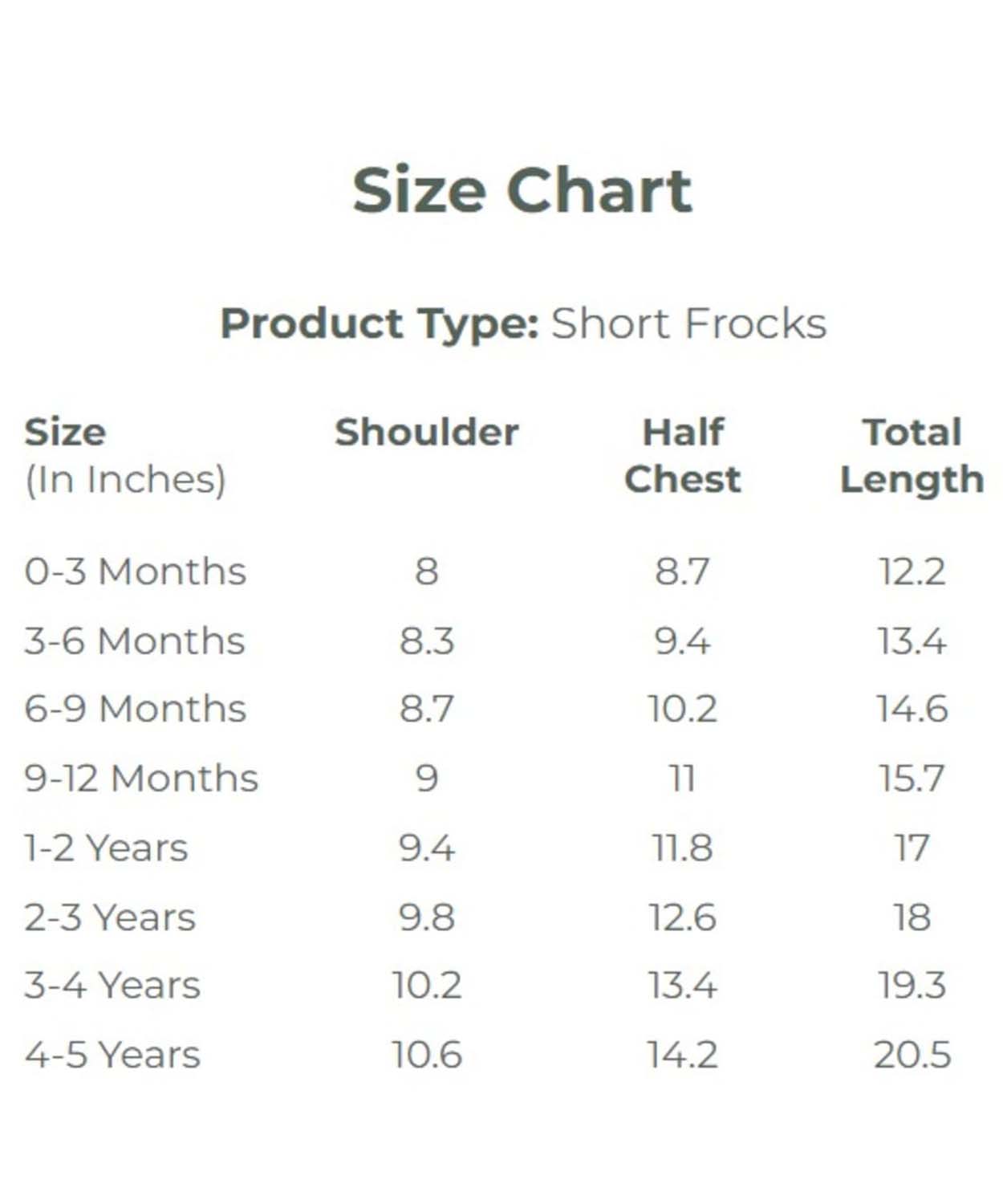The width and height of the screenshot is (1003, 1204).
Task: Select the 10.6 shoulder value
Action: pos(427,1055)
